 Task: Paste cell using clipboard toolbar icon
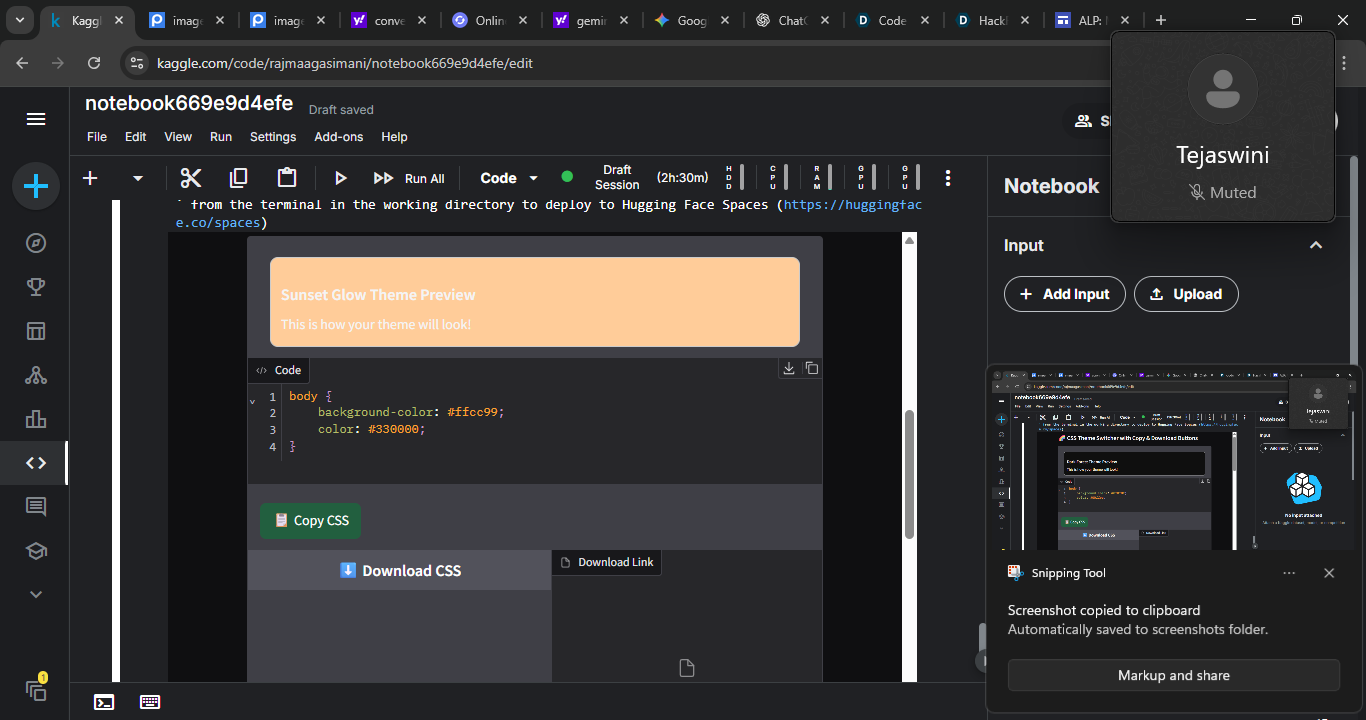click(287, 178)
